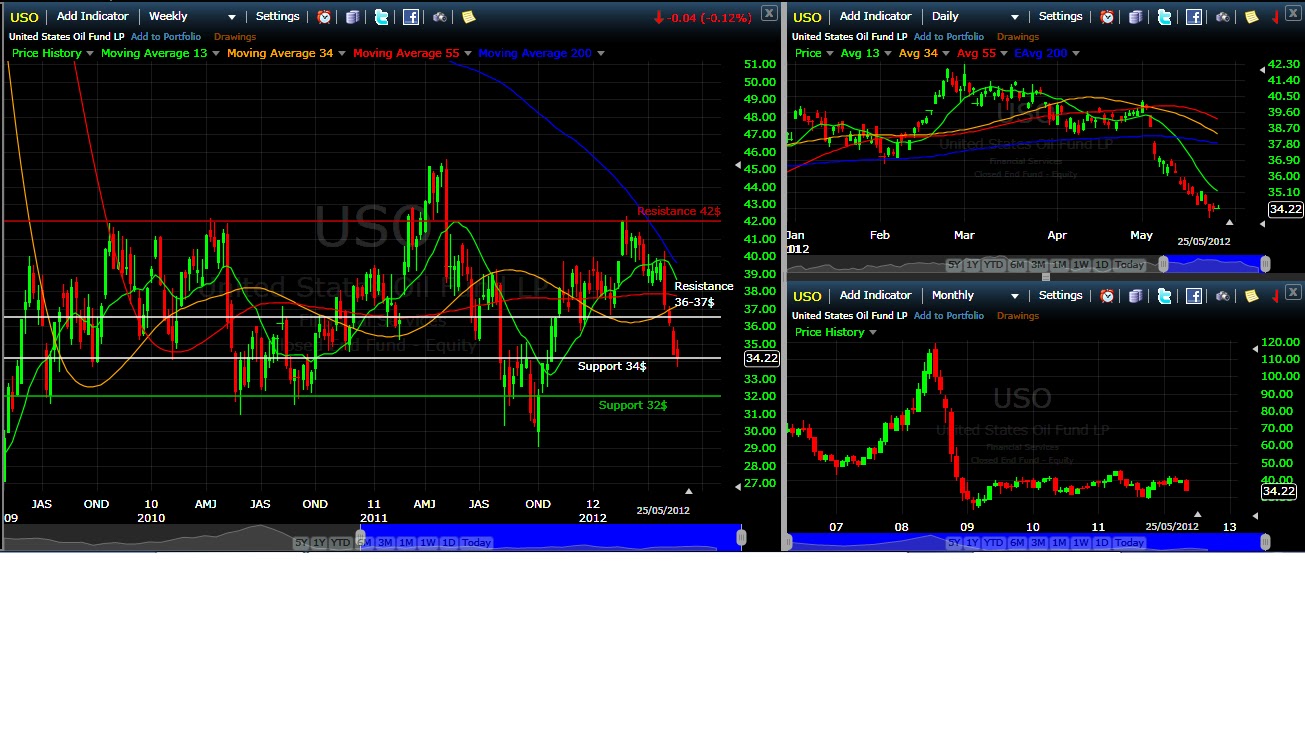Share Monthly chart via Facebook icon
This screenshot has height=732, width=1305.
1194,296
